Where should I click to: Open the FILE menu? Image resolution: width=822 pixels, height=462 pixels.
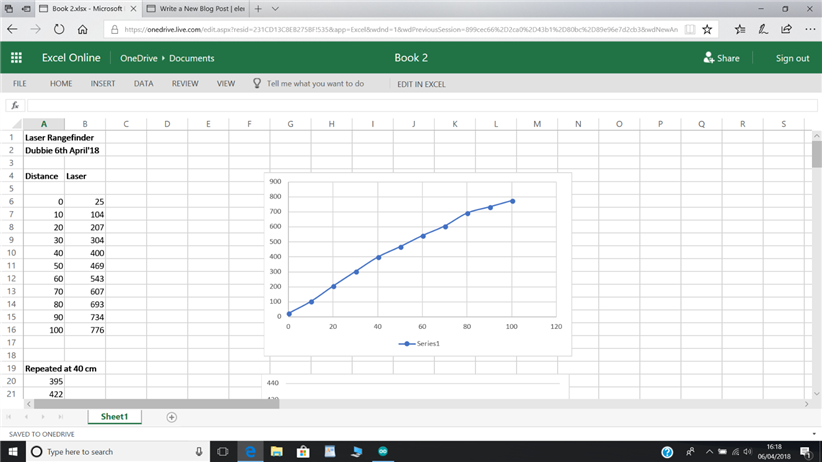19,83
